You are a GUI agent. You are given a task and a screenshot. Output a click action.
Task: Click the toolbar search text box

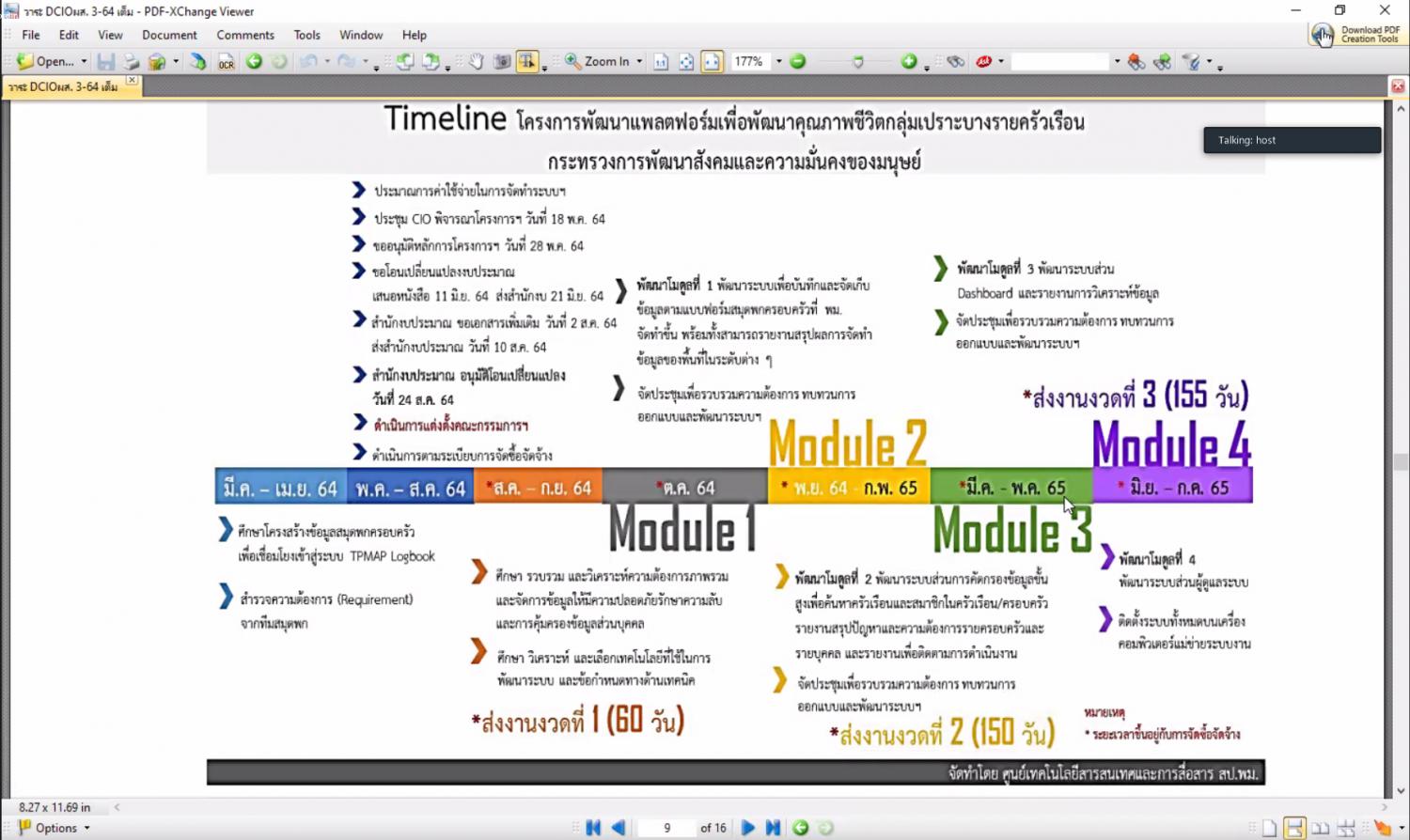coord(1060,61)
